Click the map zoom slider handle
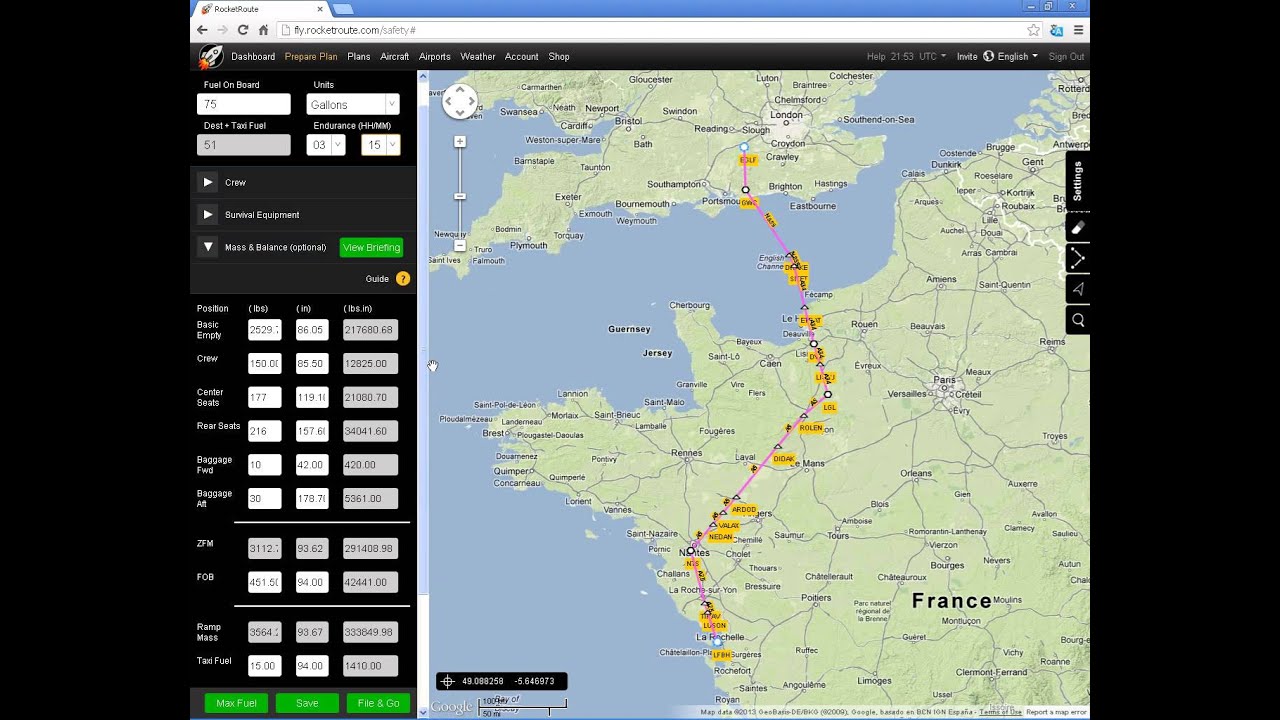Viewport: 1280px width, 720px height. [x=460, y=196]
